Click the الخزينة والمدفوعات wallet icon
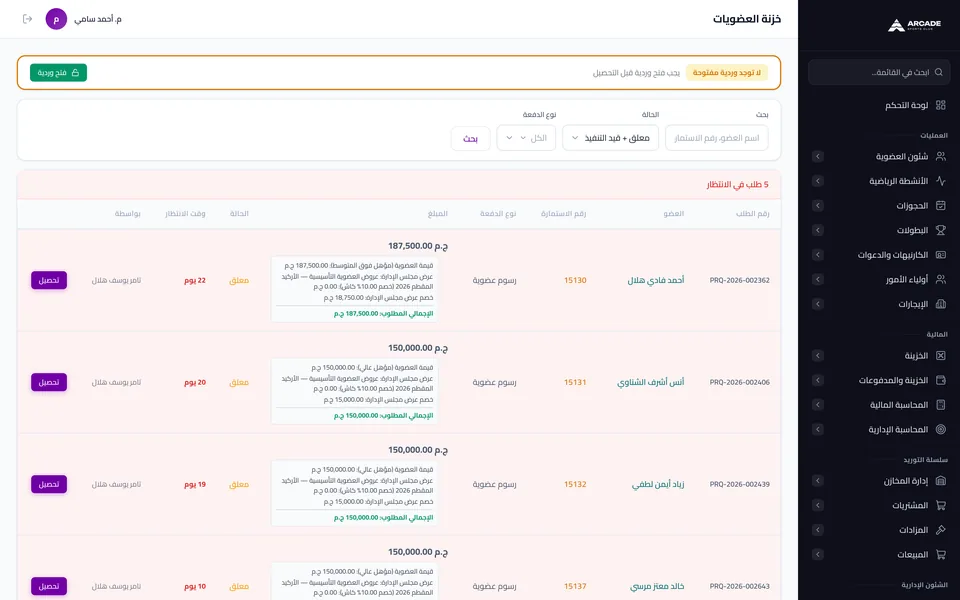Viewport: 960px width, 600px height. (941, 380)
